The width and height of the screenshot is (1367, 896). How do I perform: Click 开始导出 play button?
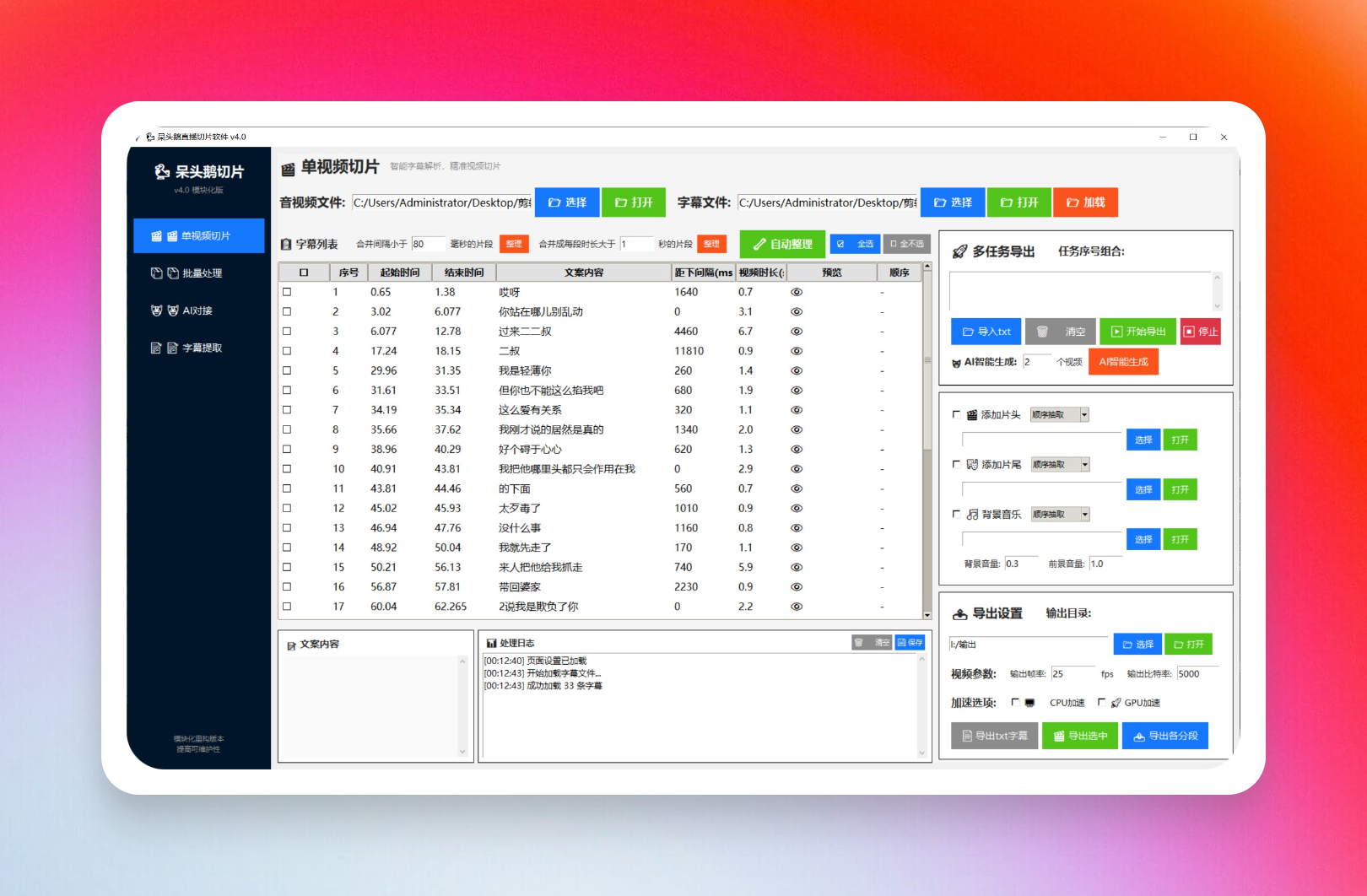click(1138, 332)
